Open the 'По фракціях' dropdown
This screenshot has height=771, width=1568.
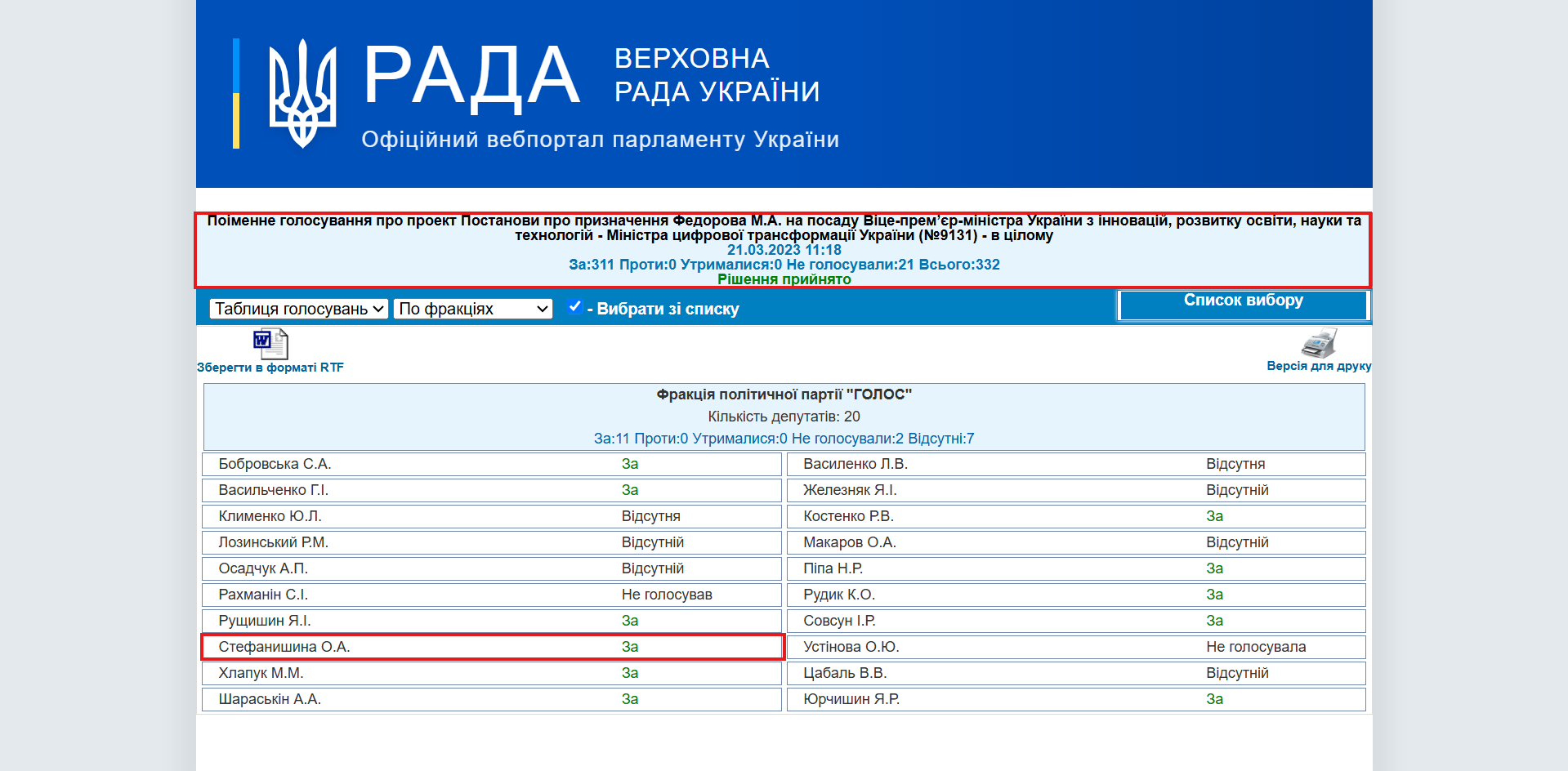(x=473, y=309)
